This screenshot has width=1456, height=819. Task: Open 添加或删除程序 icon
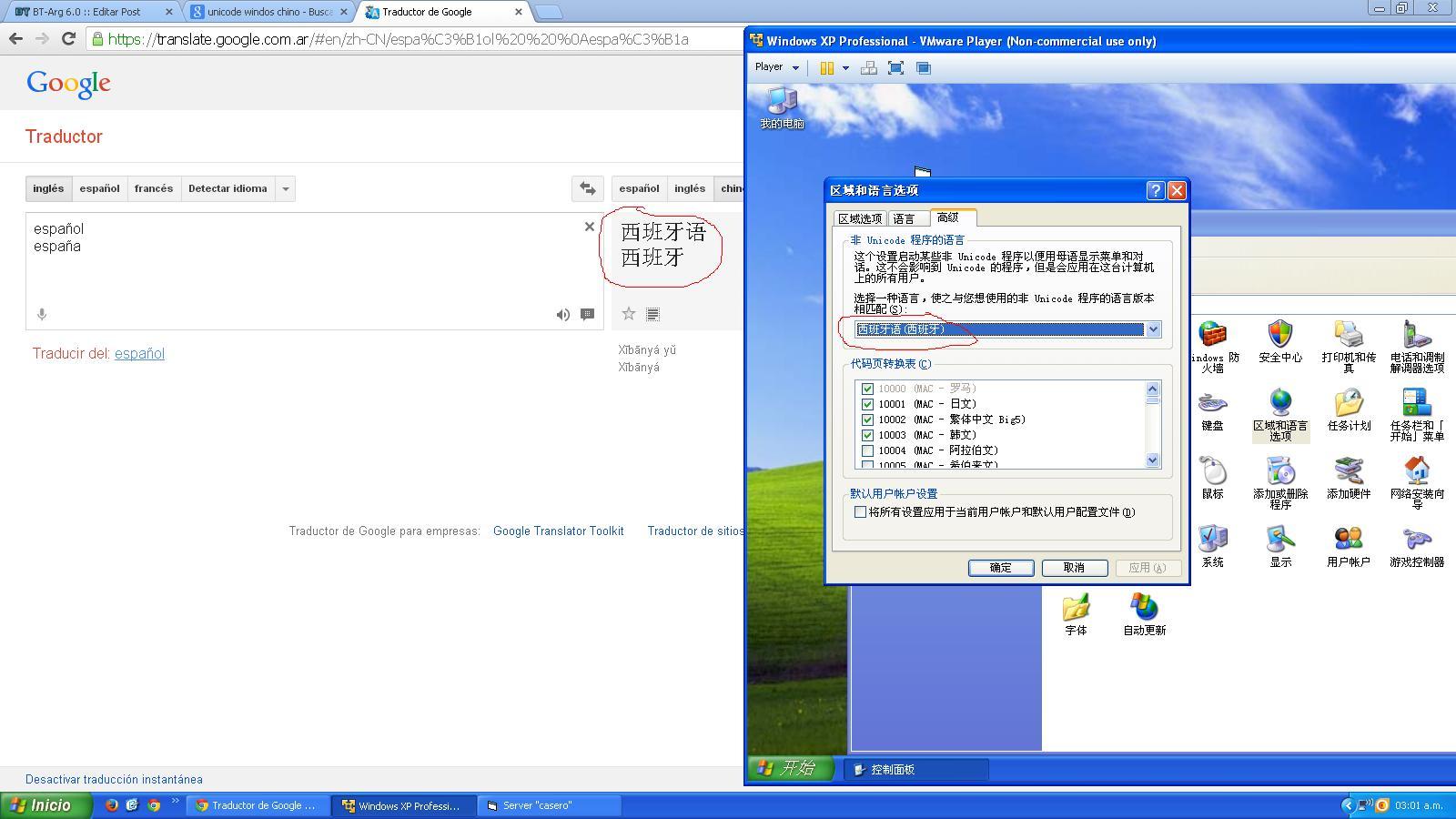[1280, 483]
